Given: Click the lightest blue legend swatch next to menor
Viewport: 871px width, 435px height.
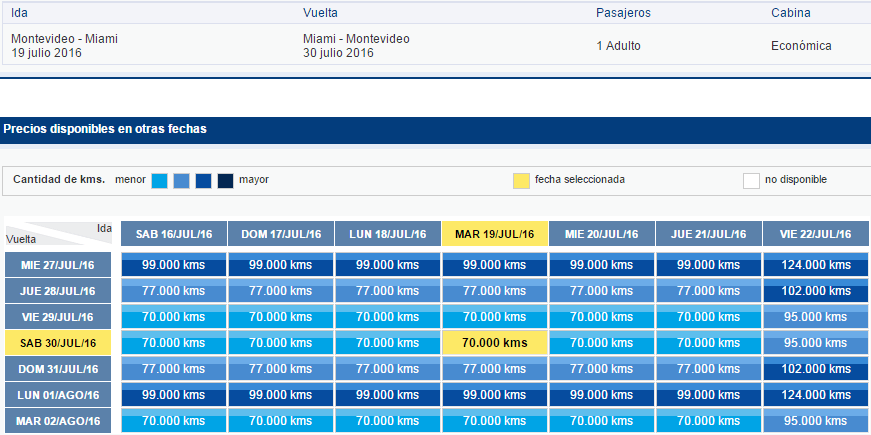Looking at the screenshot, I should [159, 181].
